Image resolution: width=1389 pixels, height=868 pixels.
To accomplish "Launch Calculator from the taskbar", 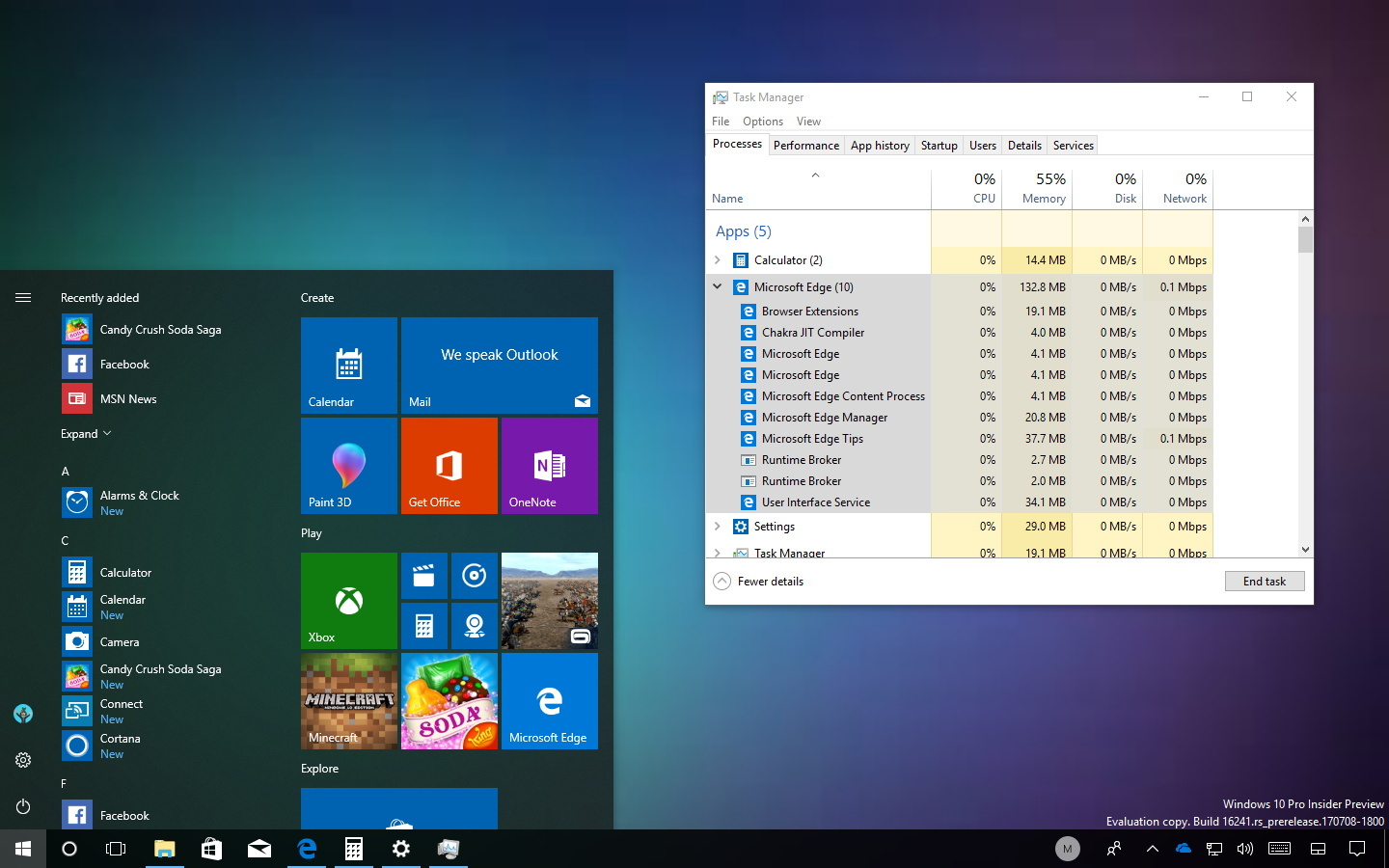I will pos(353,849).
